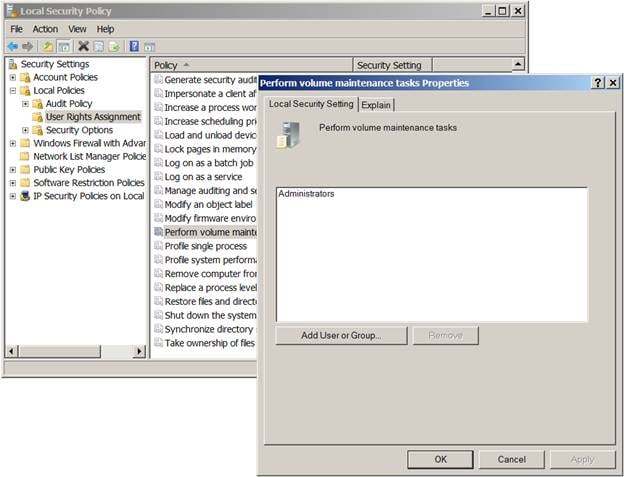Screen dimensions: 624x477
Task: Click the disabled Remove button
Action: 445,335
